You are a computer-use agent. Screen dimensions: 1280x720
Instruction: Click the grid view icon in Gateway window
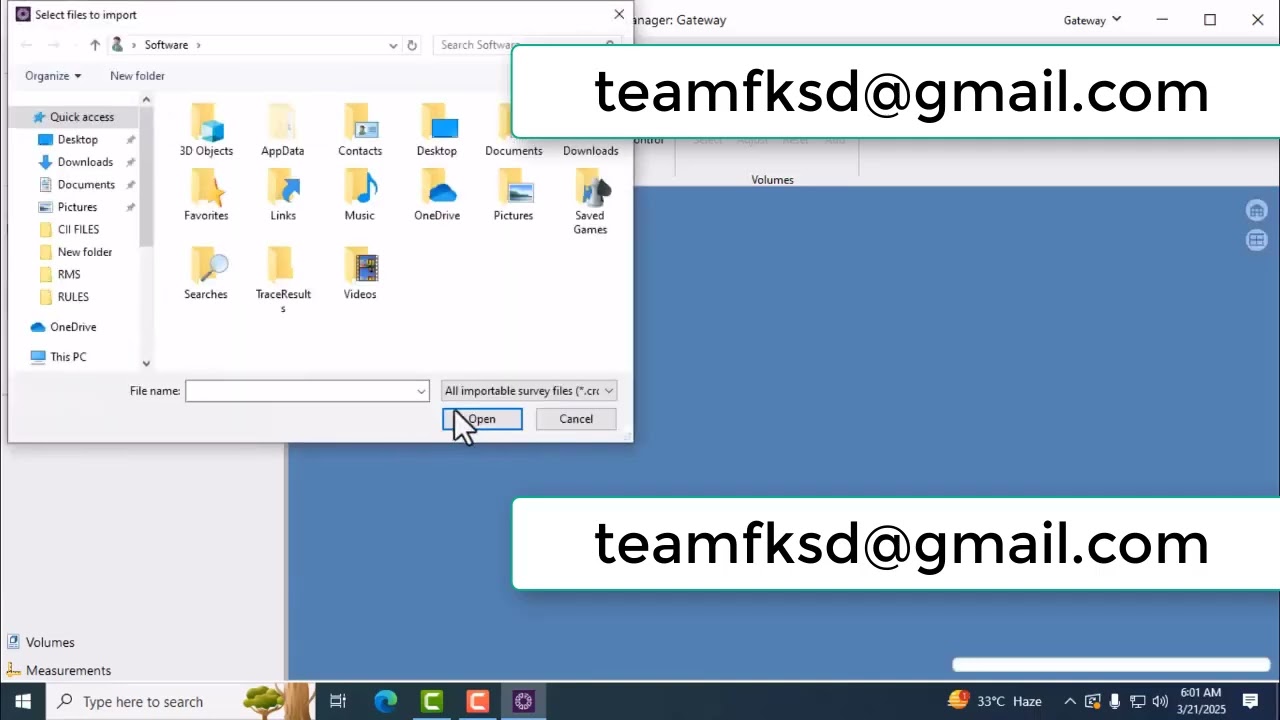(x=1257, y=210)
